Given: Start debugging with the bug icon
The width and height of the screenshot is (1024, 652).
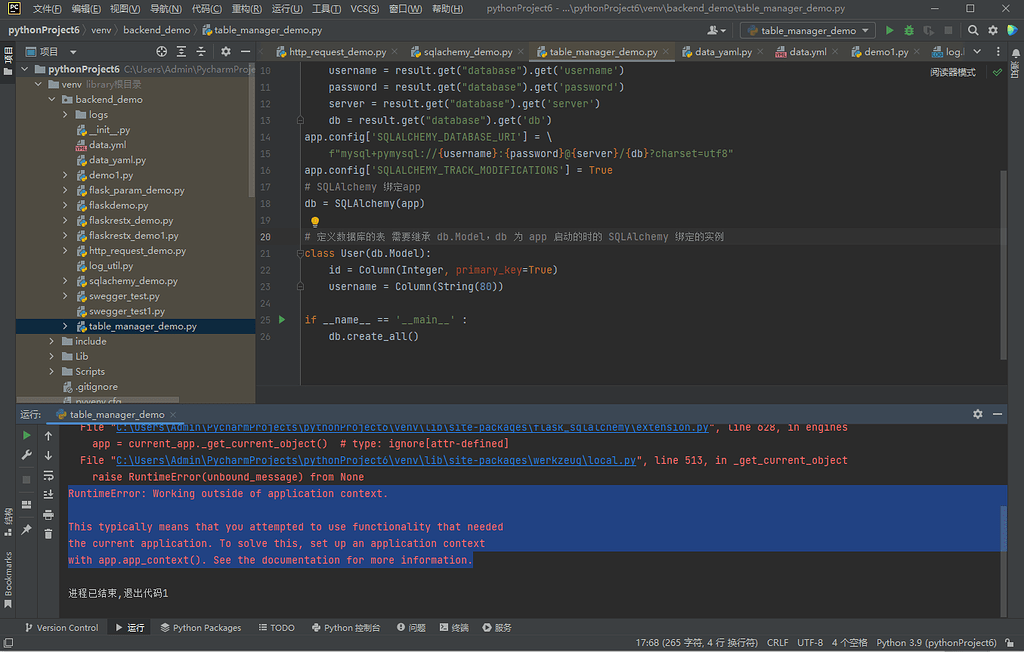Looking at the screenshot, I should point(909,30).
